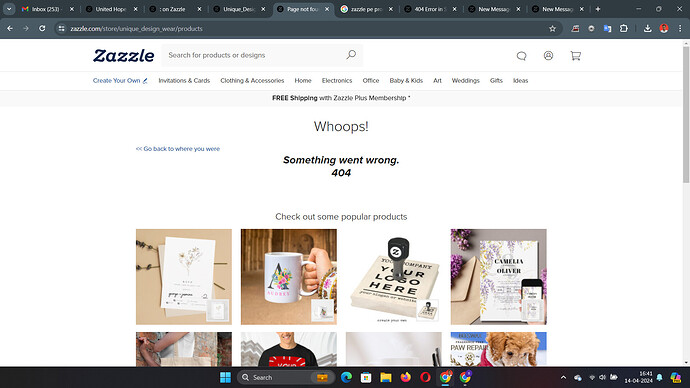This screenshot has height=388, width=690.
Task: Open Camelia Oliver invitation thumbnail
Action: pos(499,277)
